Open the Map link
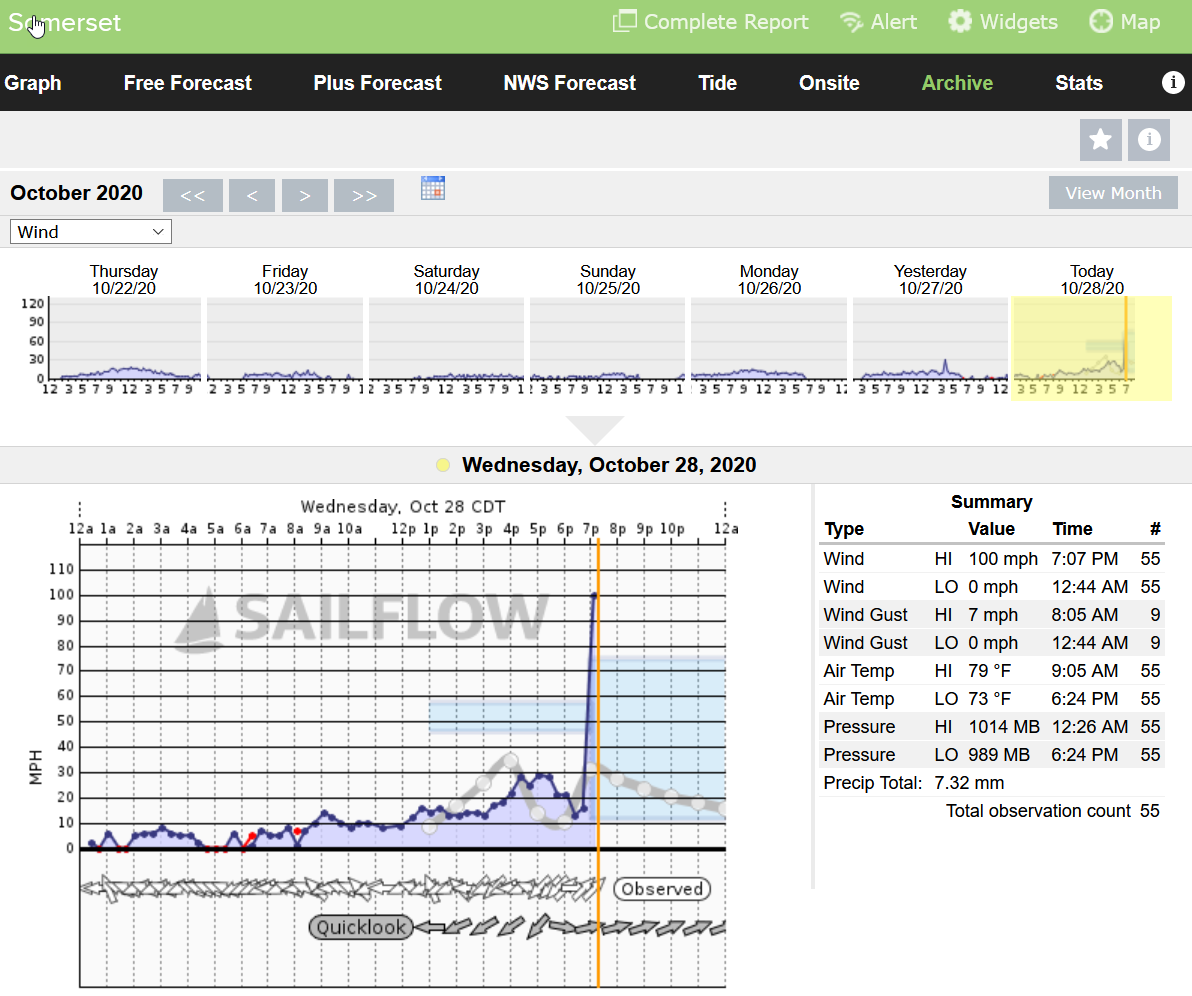This screenshot has width=1192, height=996. 1124,22
